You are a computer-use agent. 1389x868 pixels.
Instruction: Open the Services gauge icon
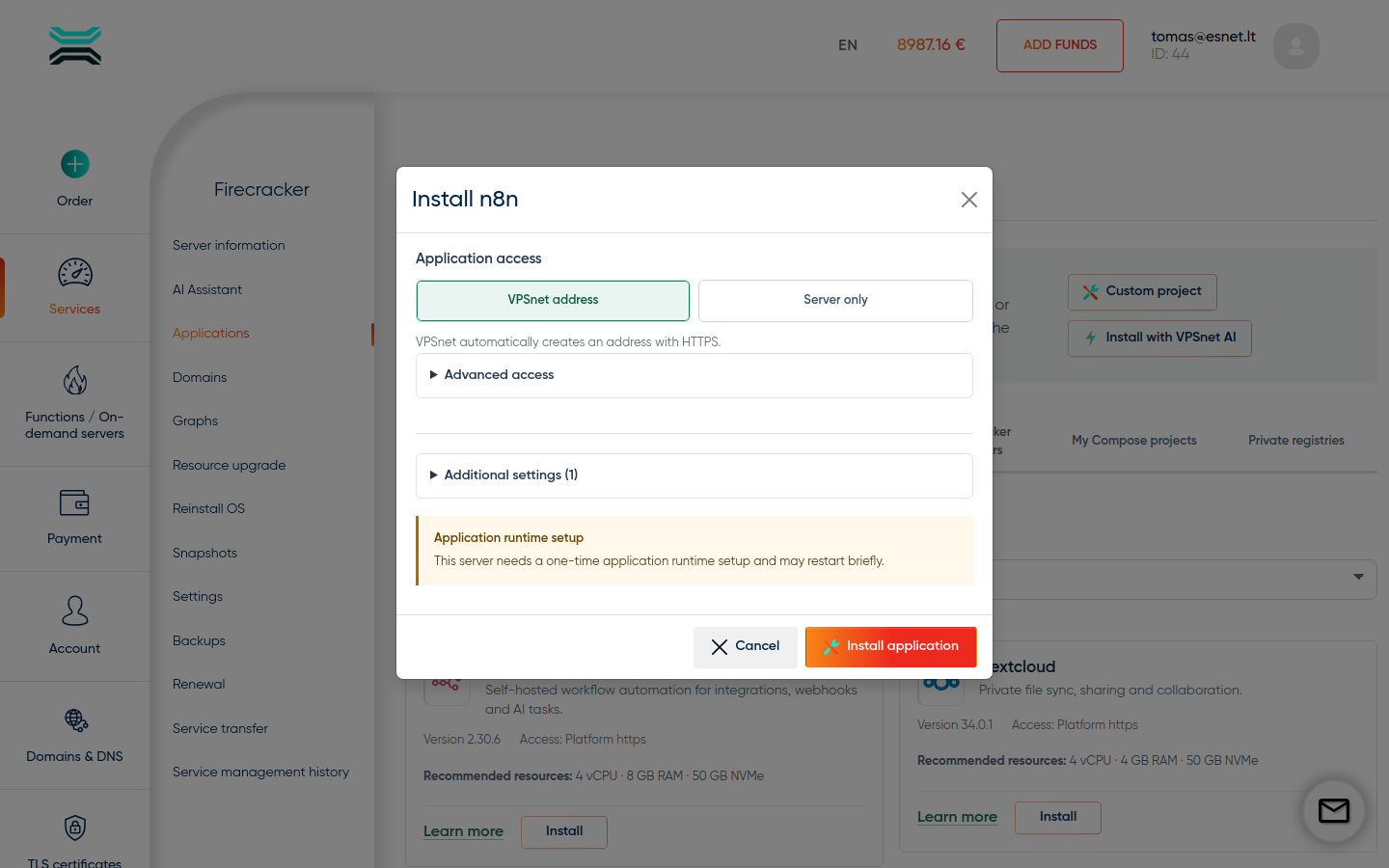(x=75, y=273)
